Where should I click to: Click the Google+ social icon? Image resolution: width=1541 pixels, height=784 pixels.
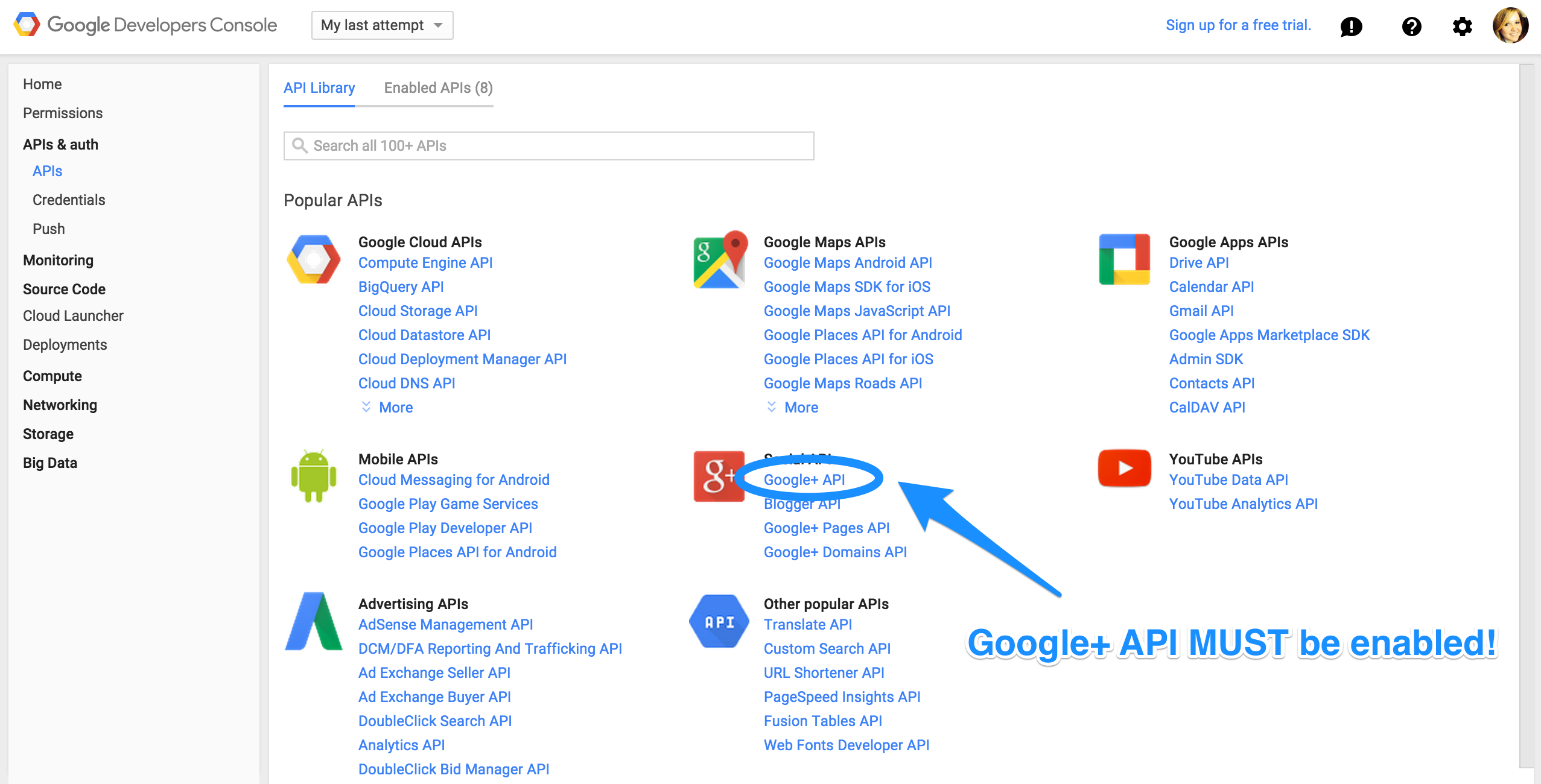coord(719,476)
